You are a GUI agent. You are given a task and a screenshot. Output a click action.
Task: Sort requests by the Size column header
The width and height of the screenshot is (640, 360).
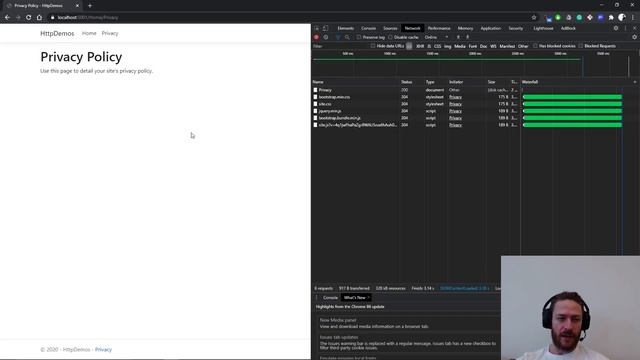[x=491, y=82]
